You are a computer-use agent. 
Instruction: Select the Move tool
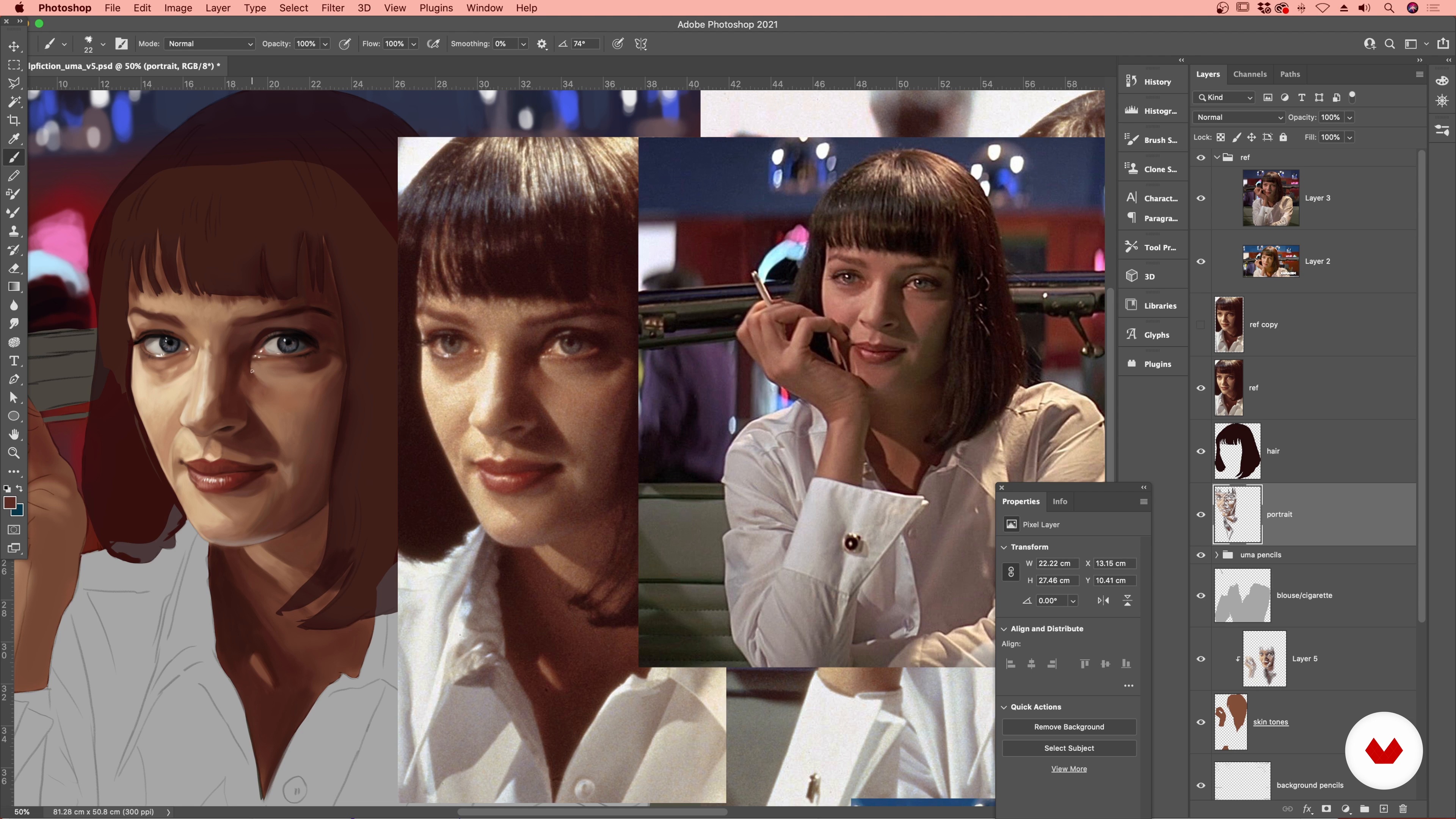click(x=14, y=46)
